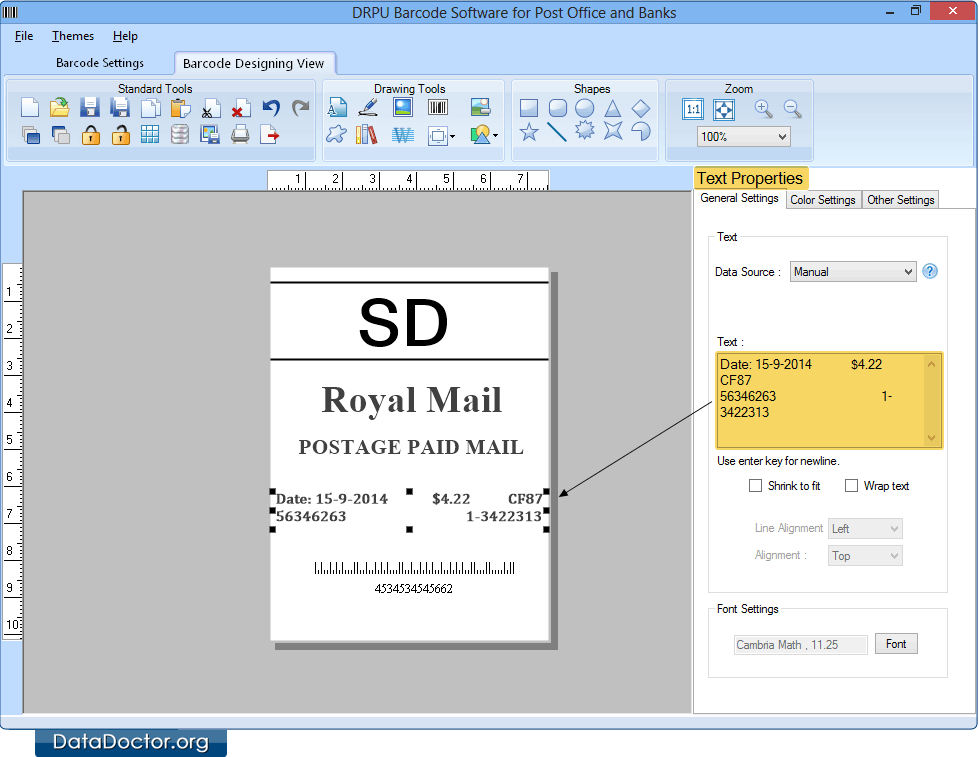The height and width of the screenshot is (757, 979).
Task: Select the Barcode drawing tool
Action: [x=438, y=106]
